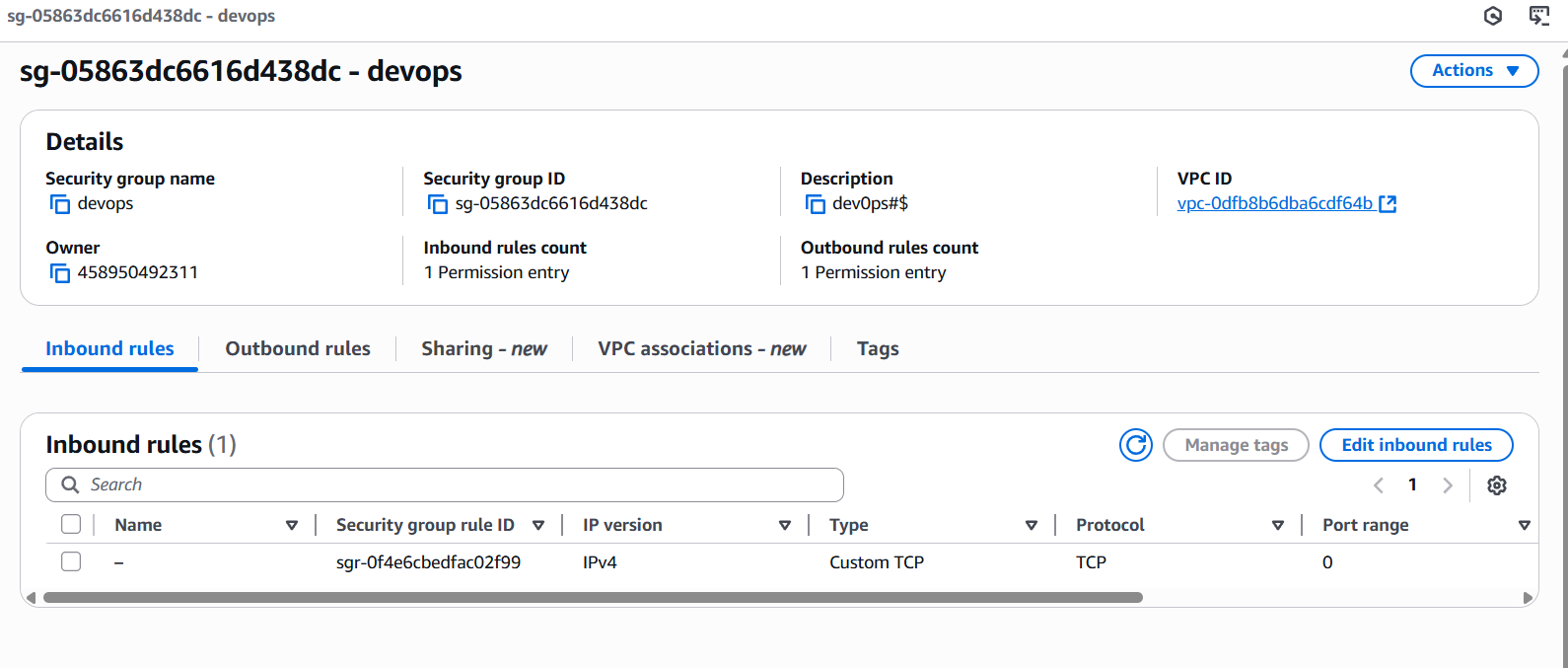Click the port range value 0
The width and height of the screenshot is (1568, 668).
tap(1327, 562)
